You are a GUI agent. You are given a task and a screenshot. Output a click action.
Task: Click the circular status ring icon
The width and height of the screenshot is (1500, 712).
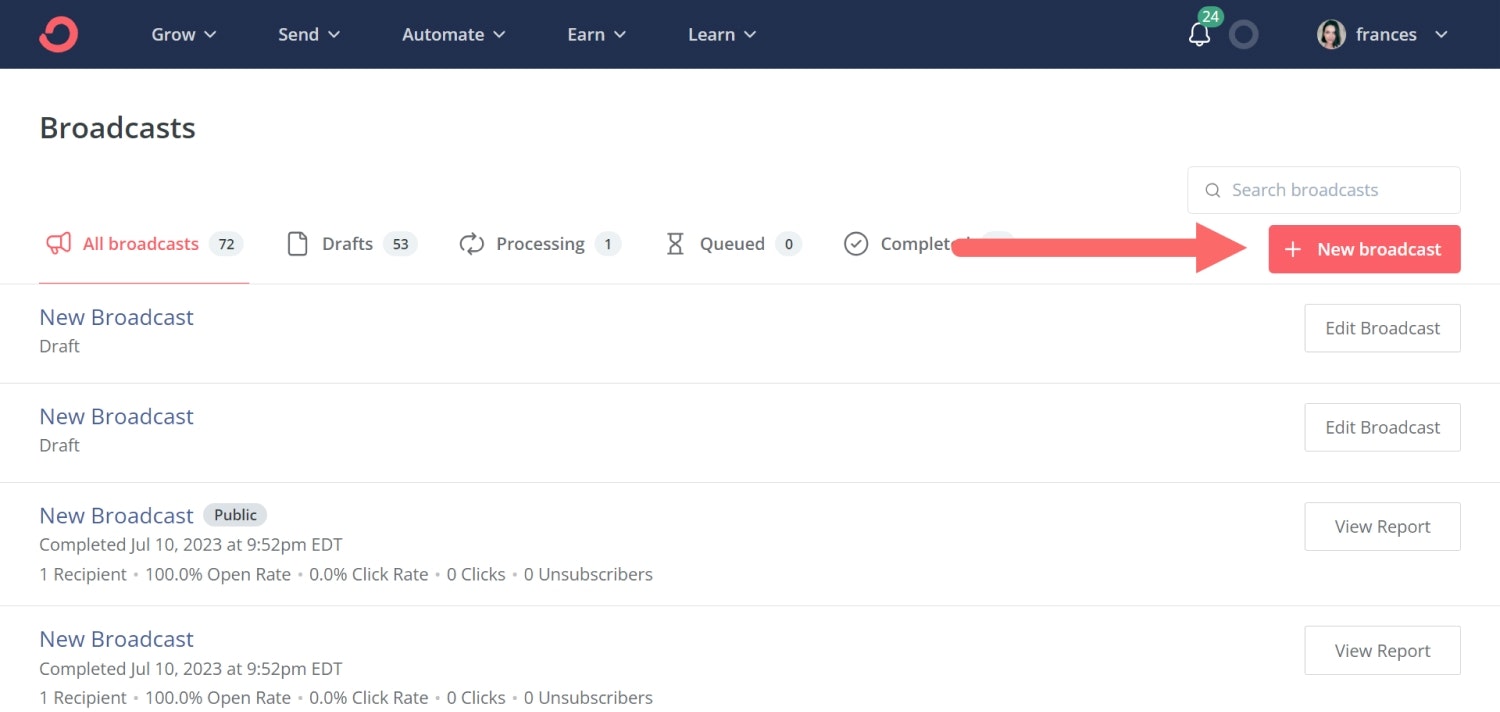(1243, 35)
